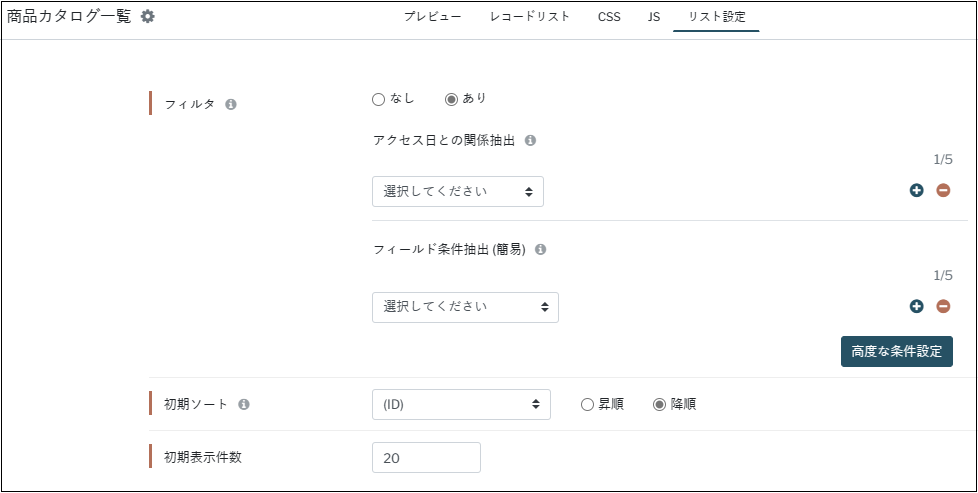The height and width of the screenshot is (493, 978).
Task: Select あり filter radio option
Action: point(451,100)
